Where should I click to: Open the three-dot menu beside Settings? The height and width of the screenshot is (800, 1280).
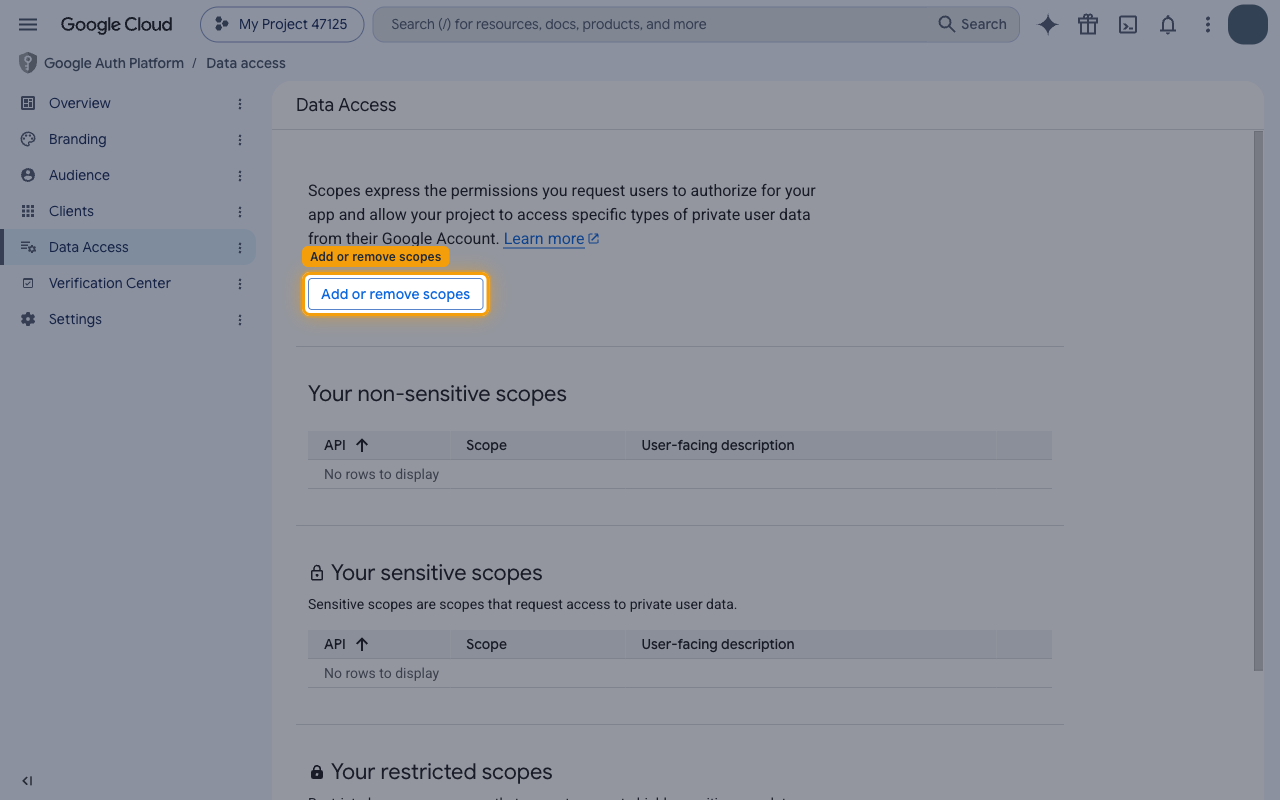pos(240,319)
